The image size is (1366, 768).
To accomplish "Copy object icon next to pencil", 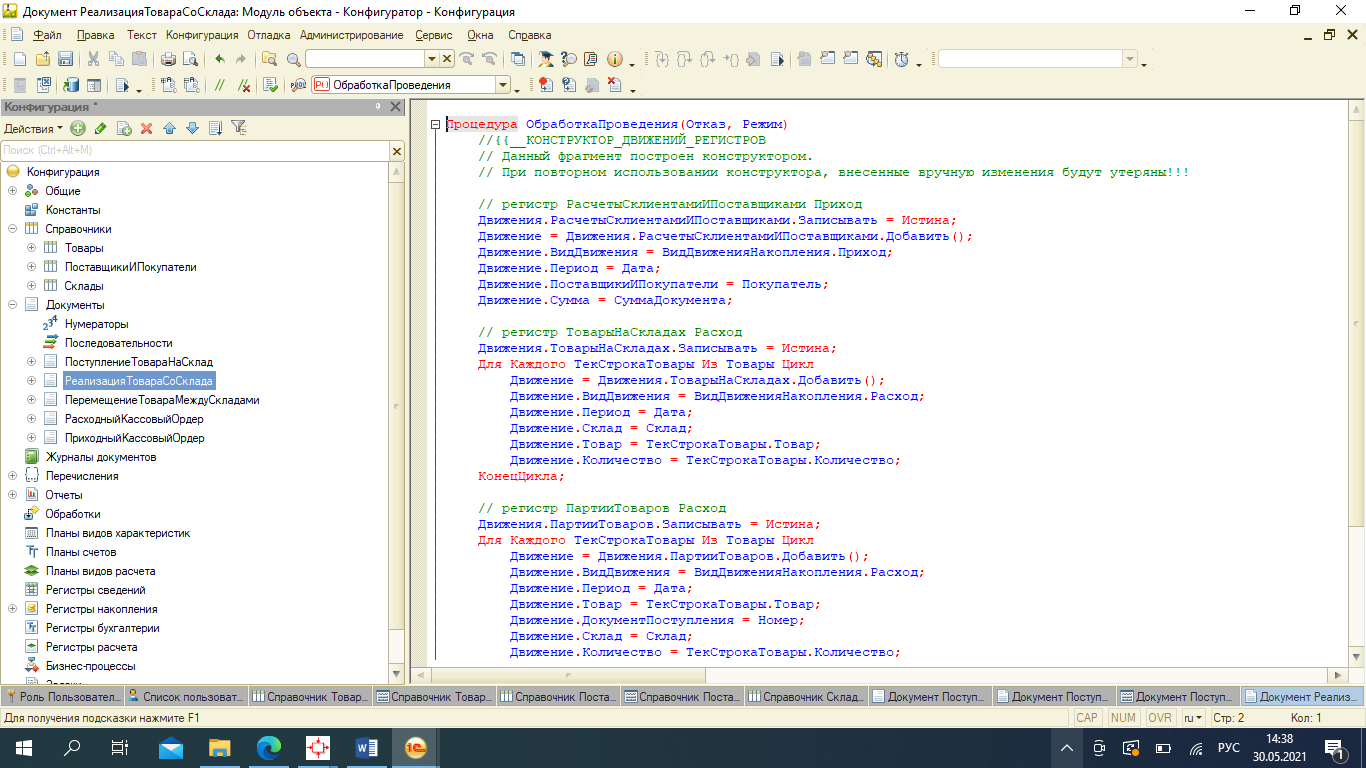I will pos(124,128).
